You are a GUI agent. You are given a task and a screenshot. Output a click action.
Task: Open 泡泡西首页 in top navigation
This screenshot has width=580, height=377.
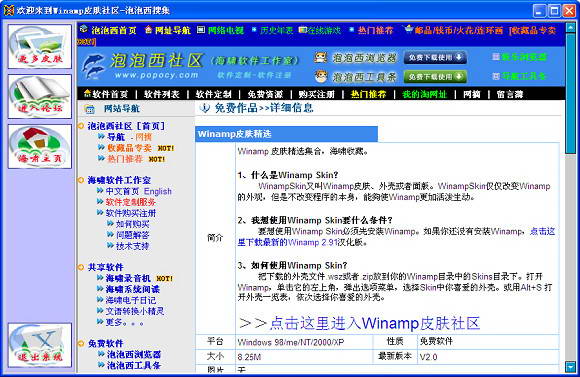pyautogui.click(x=114, y=30)
